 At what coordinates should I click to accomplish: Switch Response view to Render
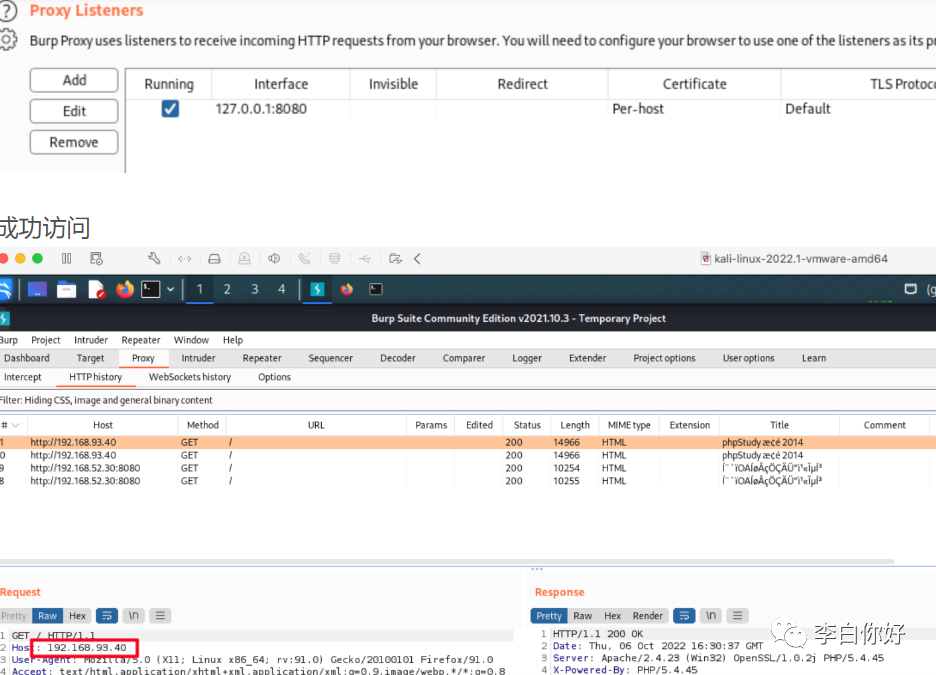(x=648, y=615)
